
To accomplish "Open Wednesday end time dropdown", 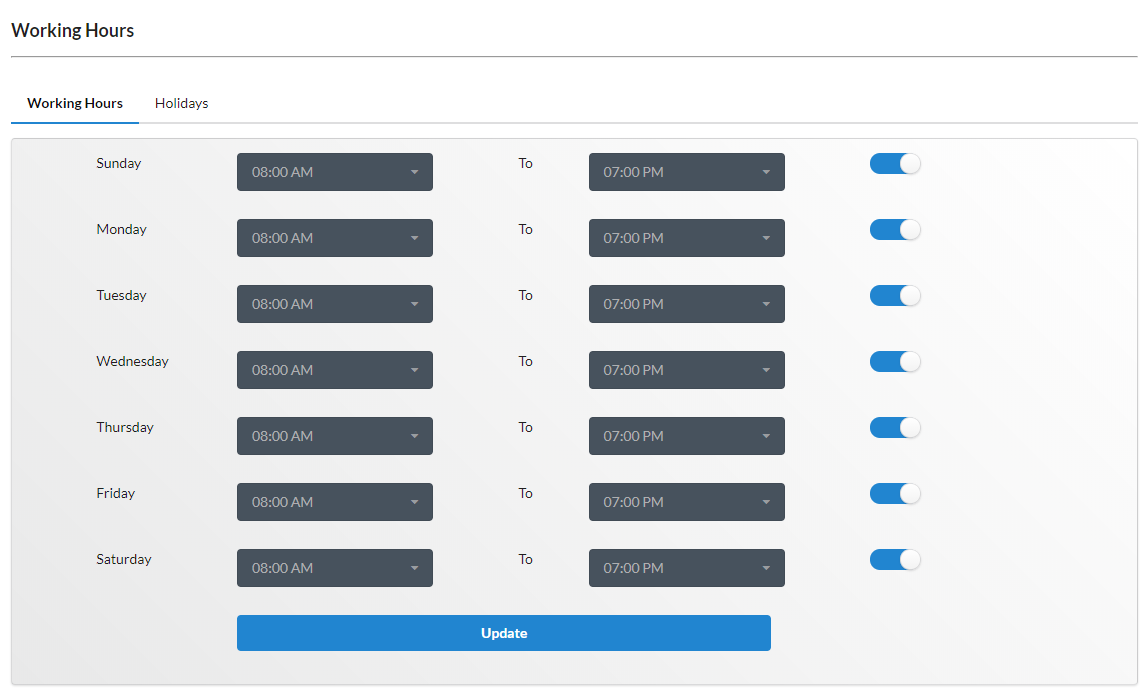I will 686,370.
